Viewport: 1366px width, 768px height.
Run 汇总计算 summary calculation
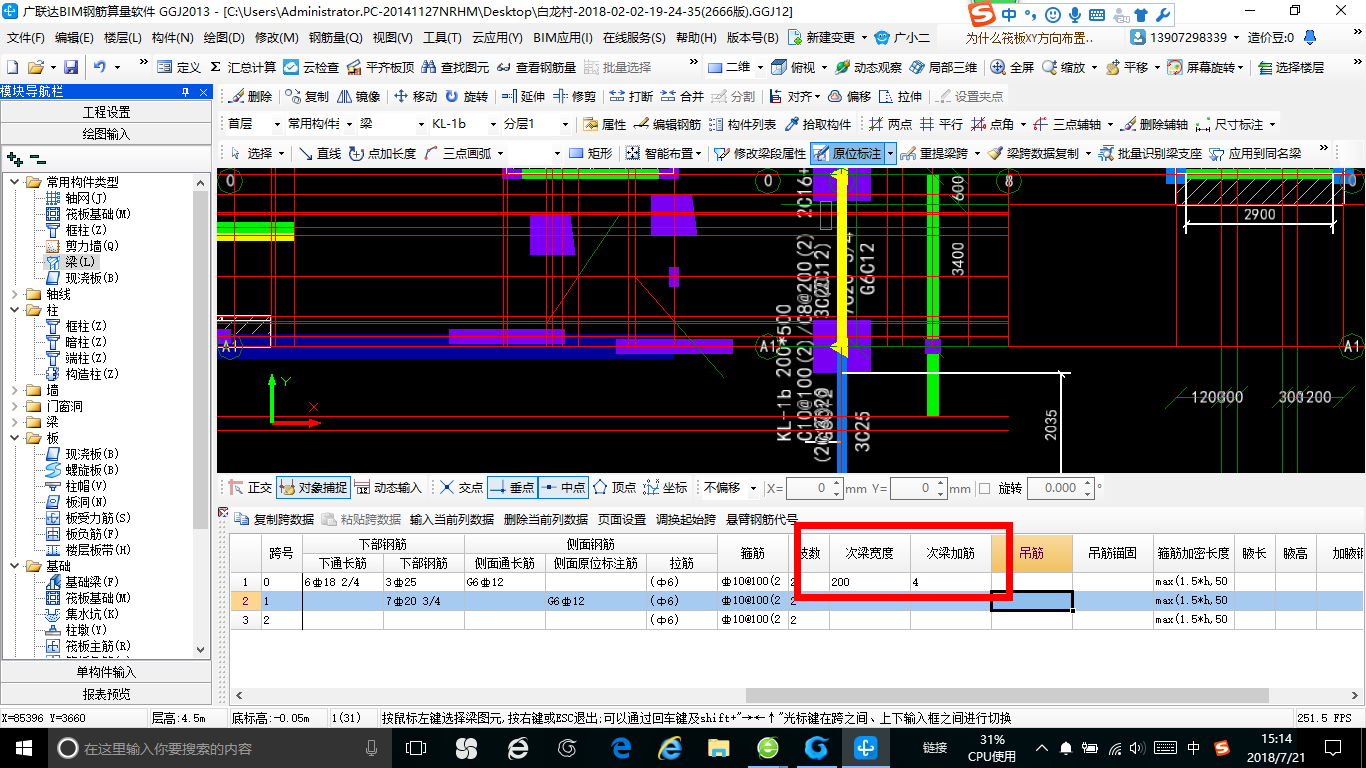[243, 67]
